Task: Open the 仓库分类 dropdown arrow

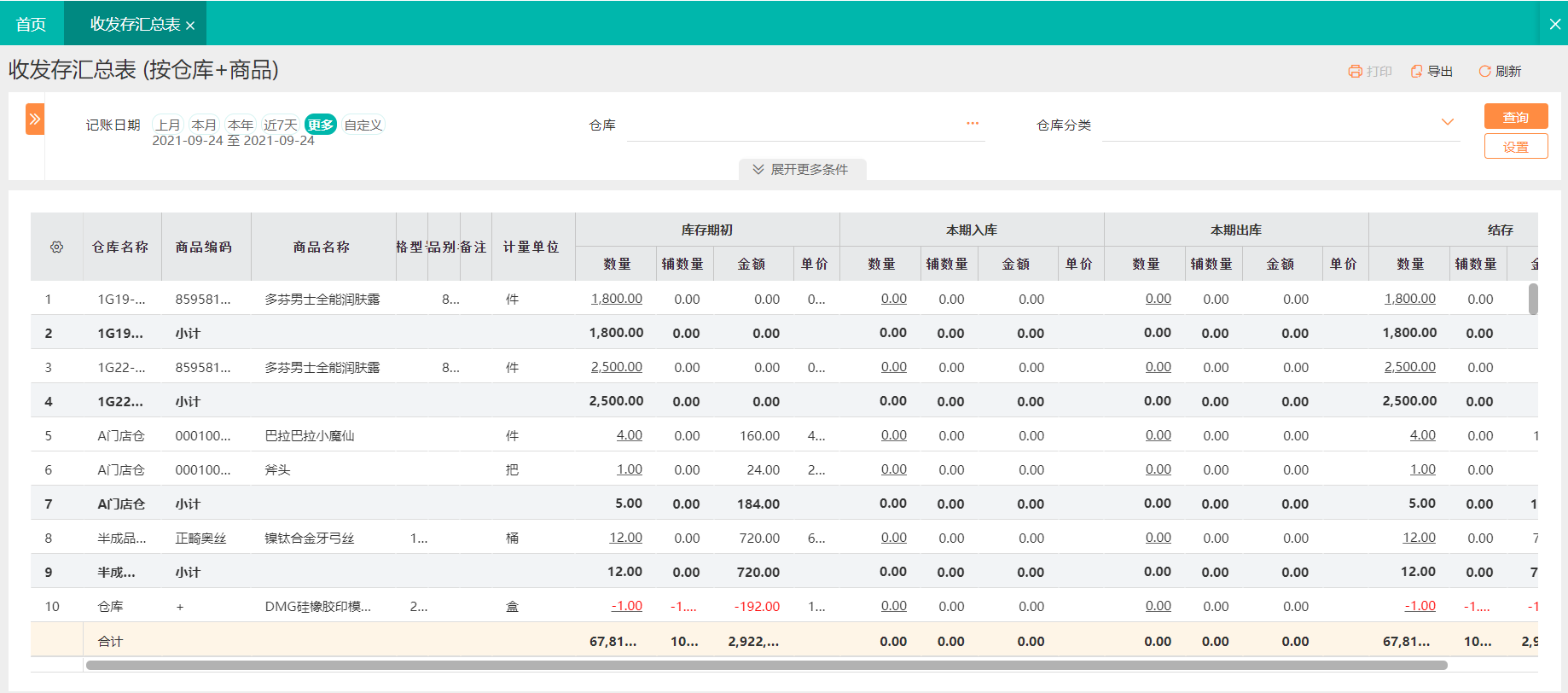Action: [x=1447, y=122]
